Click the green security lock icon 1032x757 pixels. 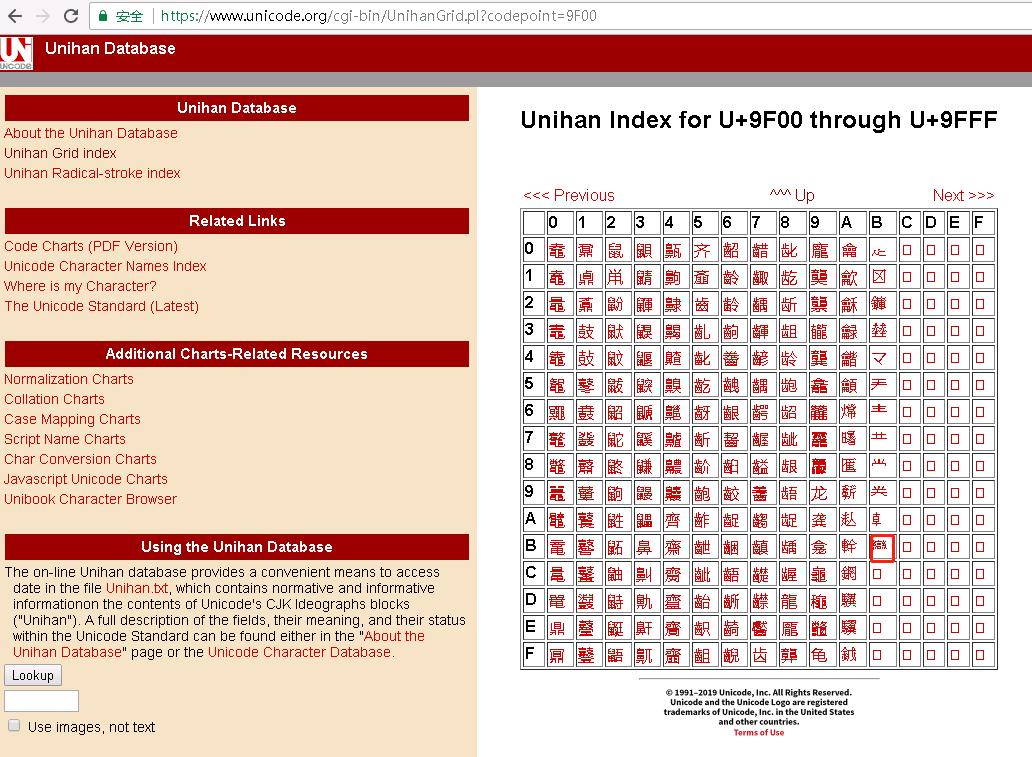click(x=103, y=16)
